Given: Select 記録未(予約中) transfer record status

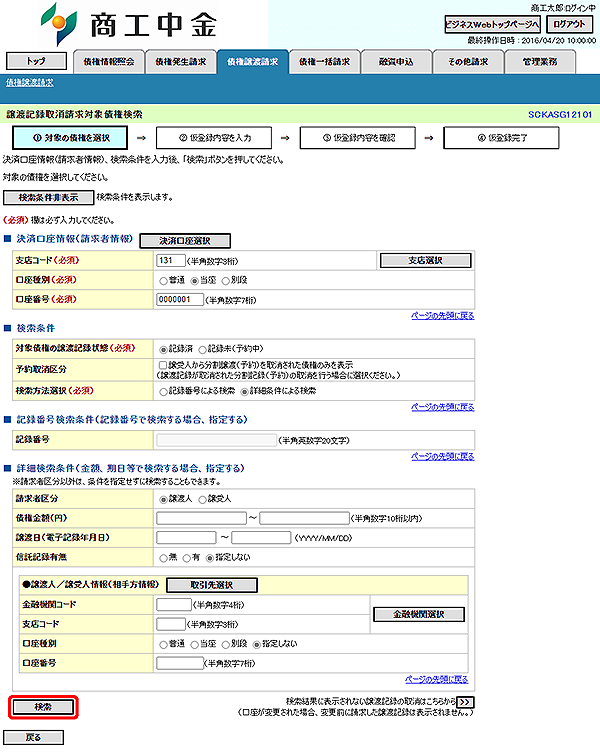Looking at the screenshot, I should 203,350.
